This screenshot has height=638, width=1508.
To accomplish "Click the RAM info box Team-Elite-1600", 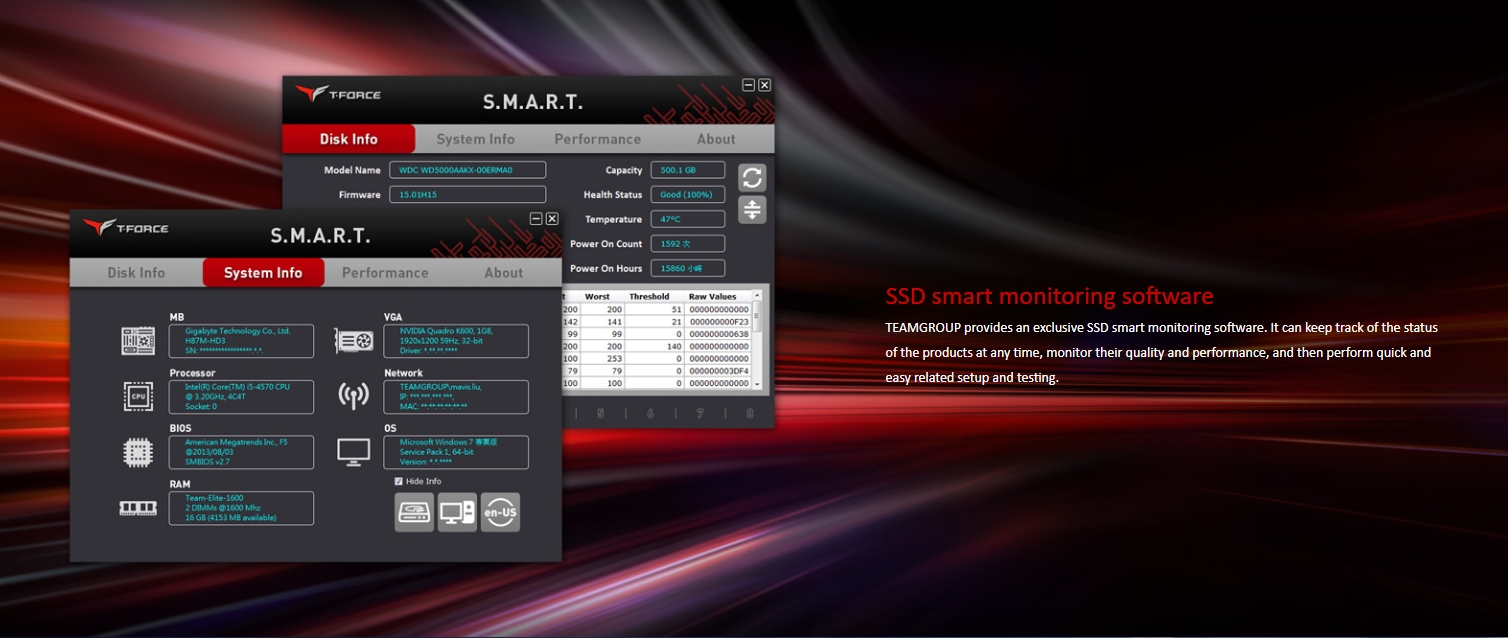I will (241, 508).
